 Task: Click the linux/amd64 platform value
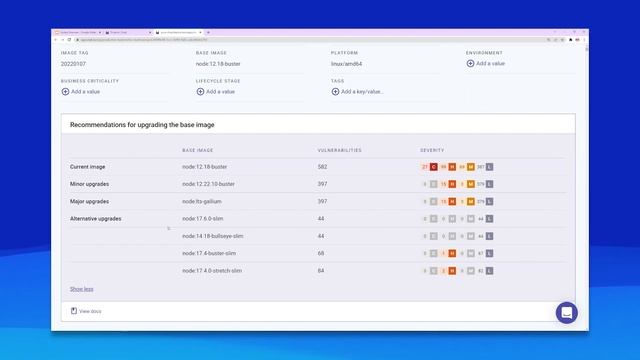click(x=347, y=64)
